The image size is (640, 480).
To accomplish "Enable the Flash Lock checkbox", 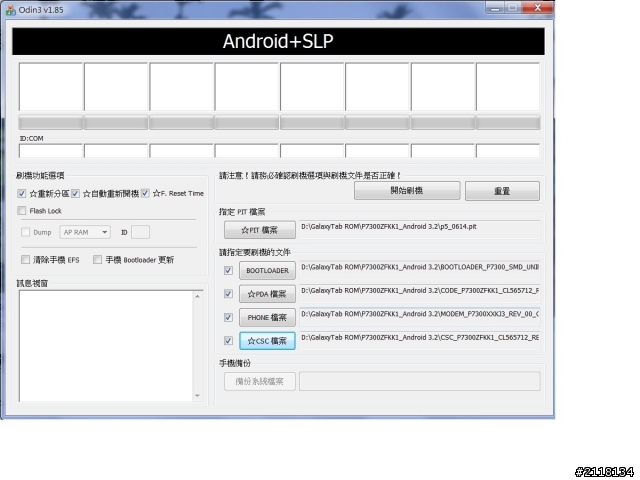I will point(22,211).
